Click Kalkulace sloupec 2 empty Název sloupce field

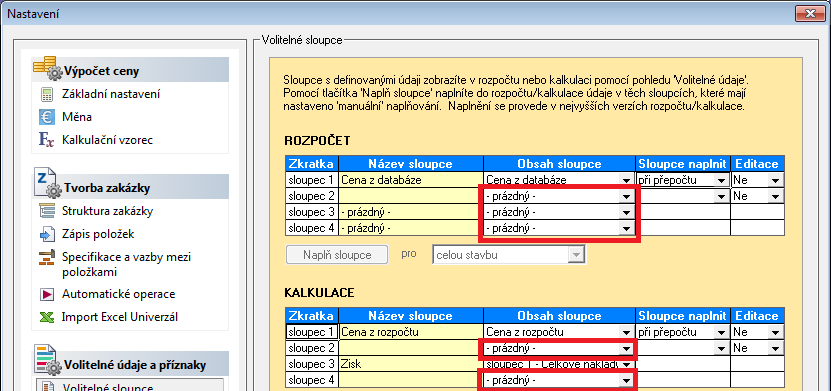[x=411, y=348]
